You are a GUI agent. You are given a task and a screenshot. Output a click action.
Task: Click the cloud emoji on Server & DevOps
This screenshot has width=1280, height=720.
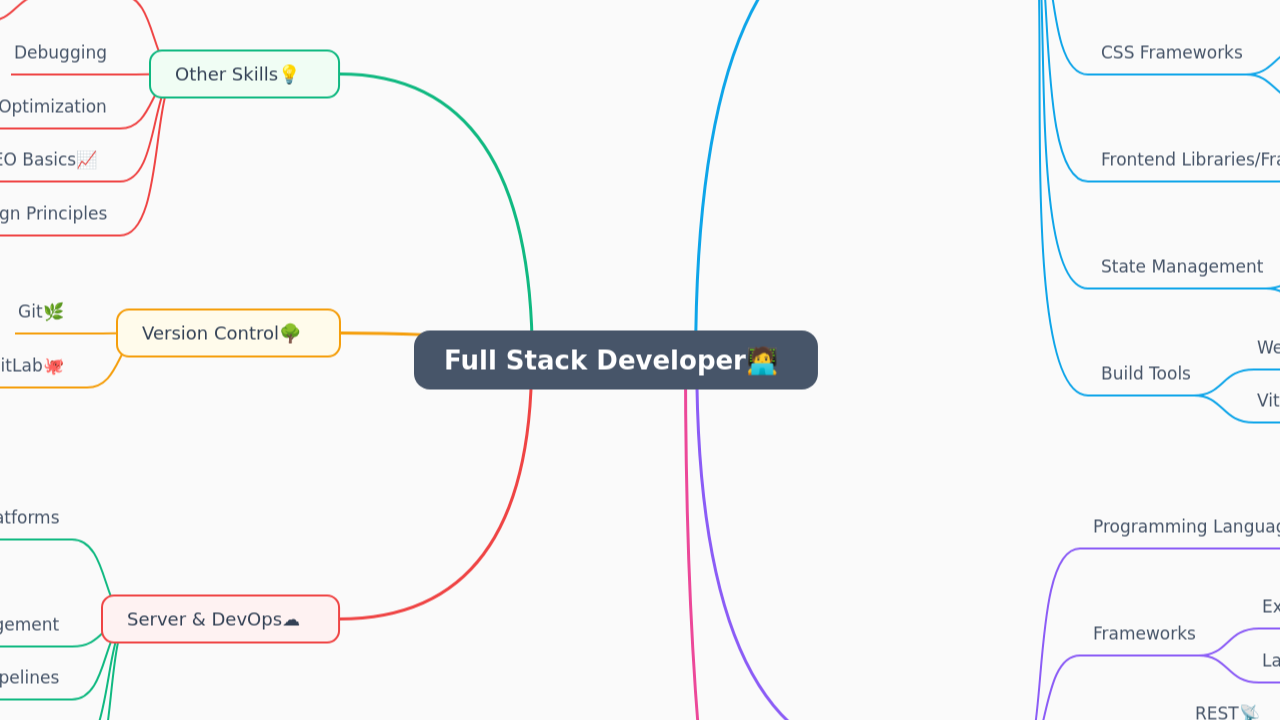click(x=291, y=620)
